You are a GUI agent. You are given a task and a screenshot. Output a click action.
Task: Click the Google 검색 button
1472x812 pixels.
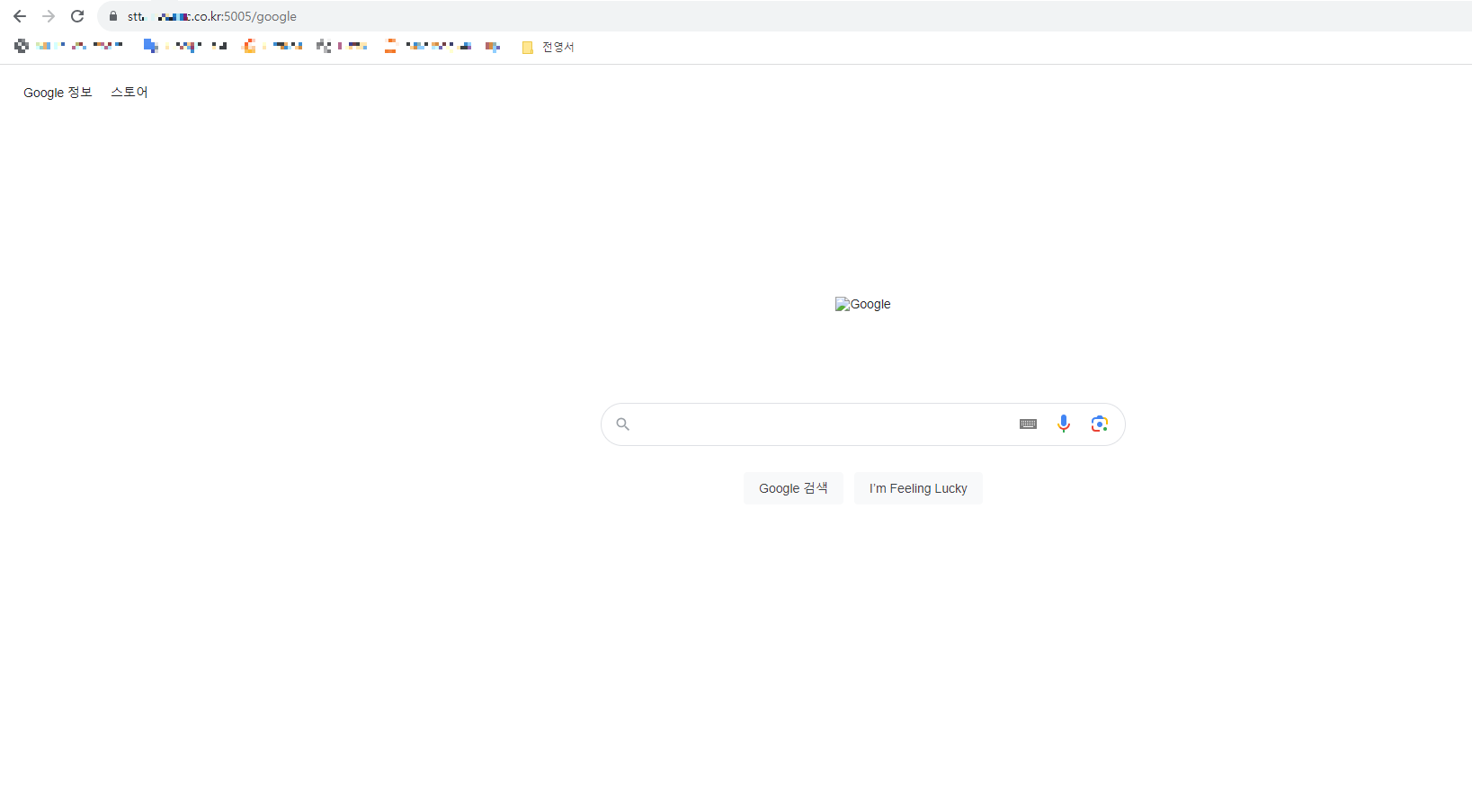tap(793, 488)
